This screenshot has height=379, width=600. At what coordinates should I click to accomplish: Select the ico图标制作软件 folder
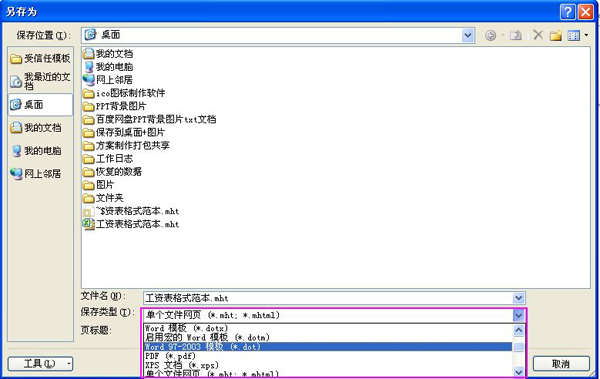click(124, 93)
